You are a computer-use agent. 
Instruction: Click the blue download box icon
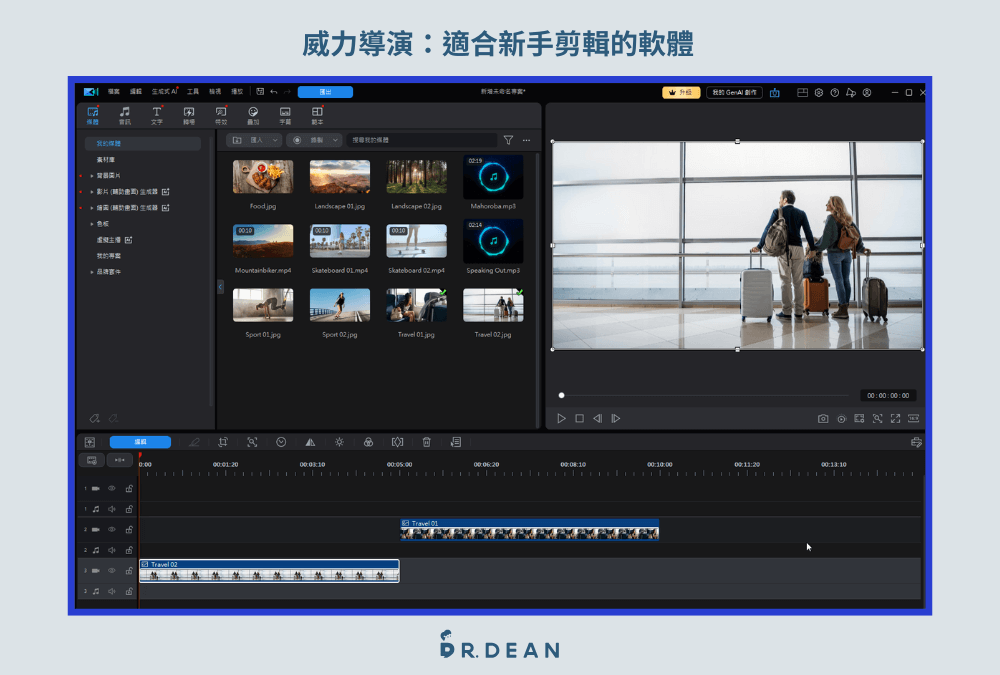775,93
